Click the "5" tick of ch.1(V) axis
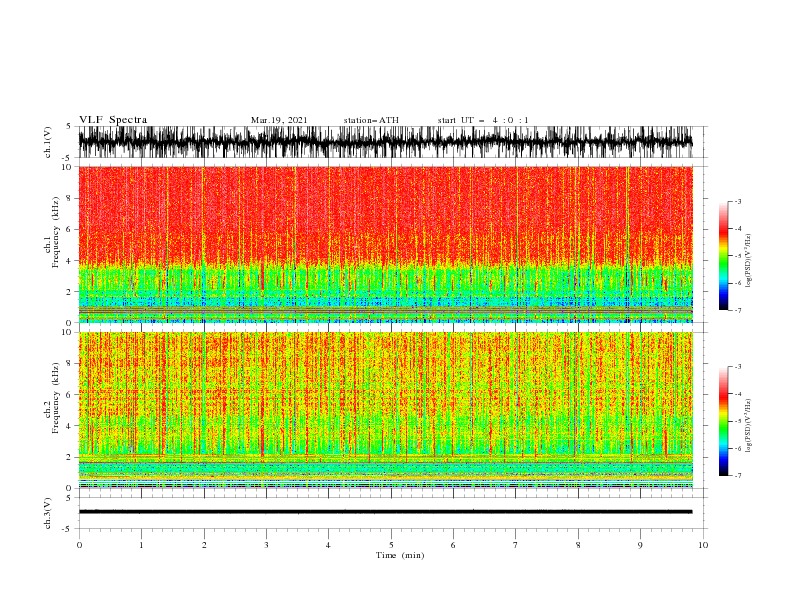The width and height of the screenshot is (792, 612). coord(69,126)
